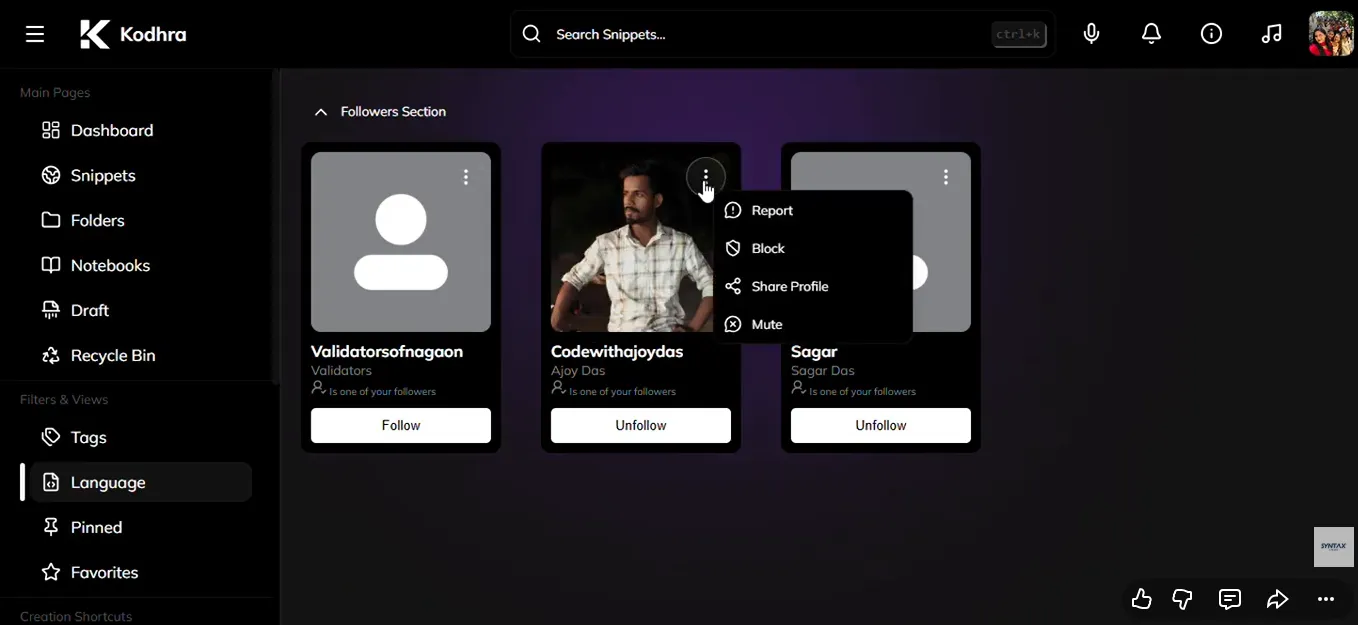The height and width of the screenshot is (625, 1358).
Task: Select Report from the context menu
Action: click(812, 211)
